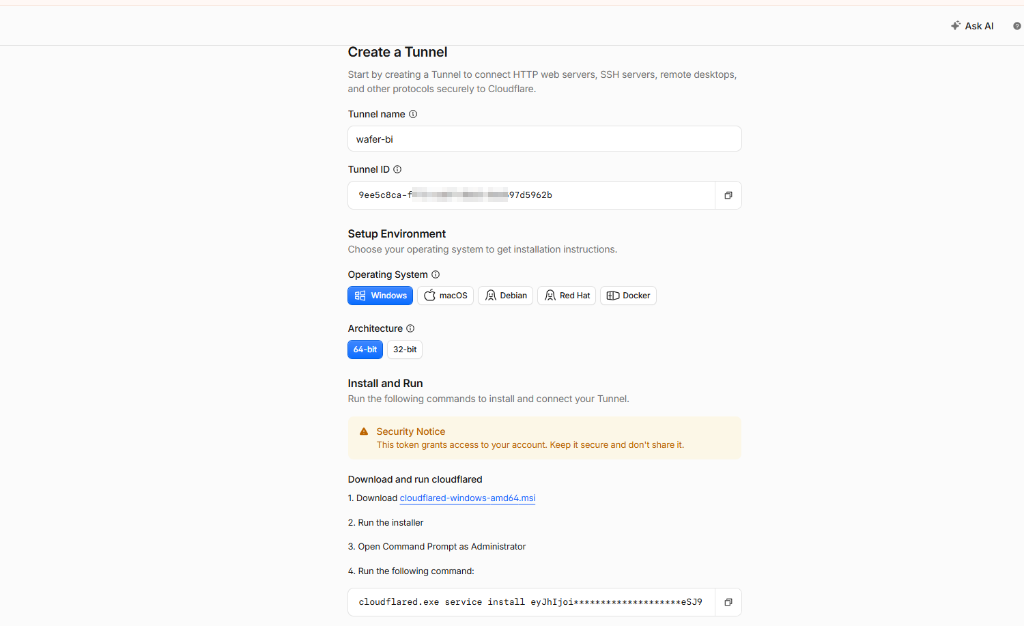Click the Tunnel name info icon
Image resolution: width=1024 pixels, height=626 pixels.
pos(413,114)
